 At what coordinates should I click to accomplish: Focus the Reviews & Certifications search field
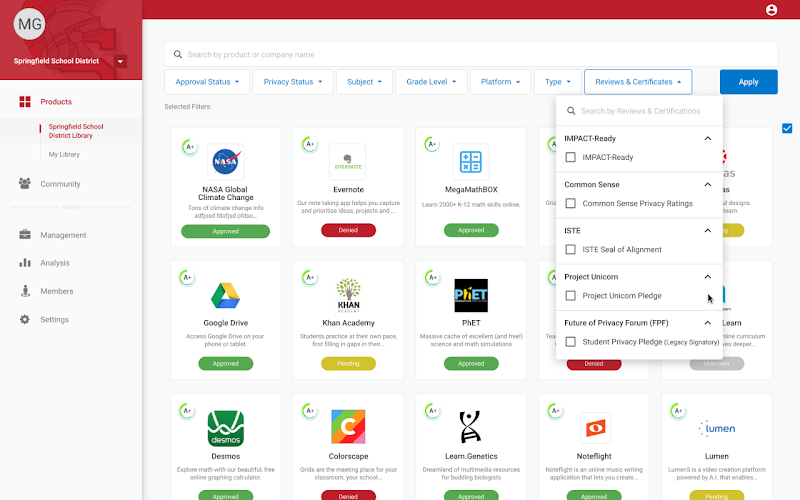click(x=640, y=111)
